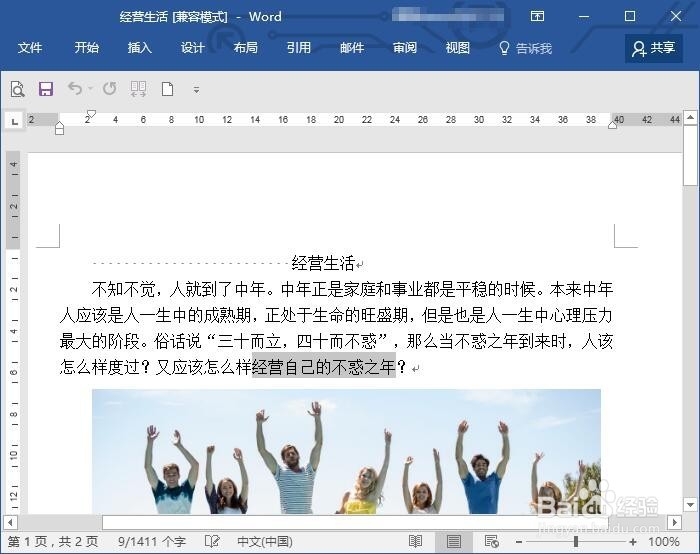The width and height of the screenshot is (700, 554).
Task: Switch to Print Layout view
Action: click(454, 542)
